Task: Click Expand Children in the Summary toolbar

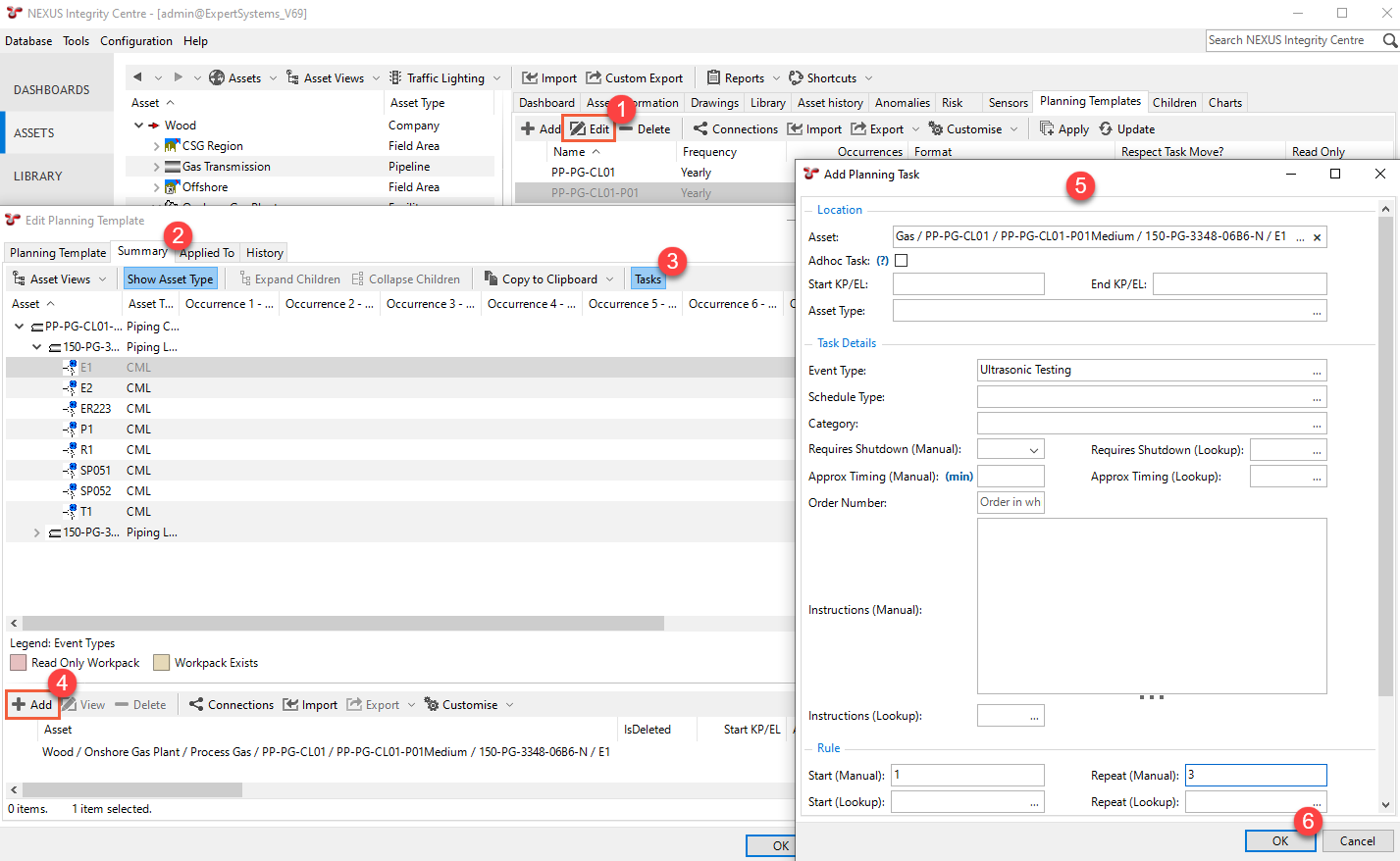Action: pyautogui.click(x=288, y=279)
